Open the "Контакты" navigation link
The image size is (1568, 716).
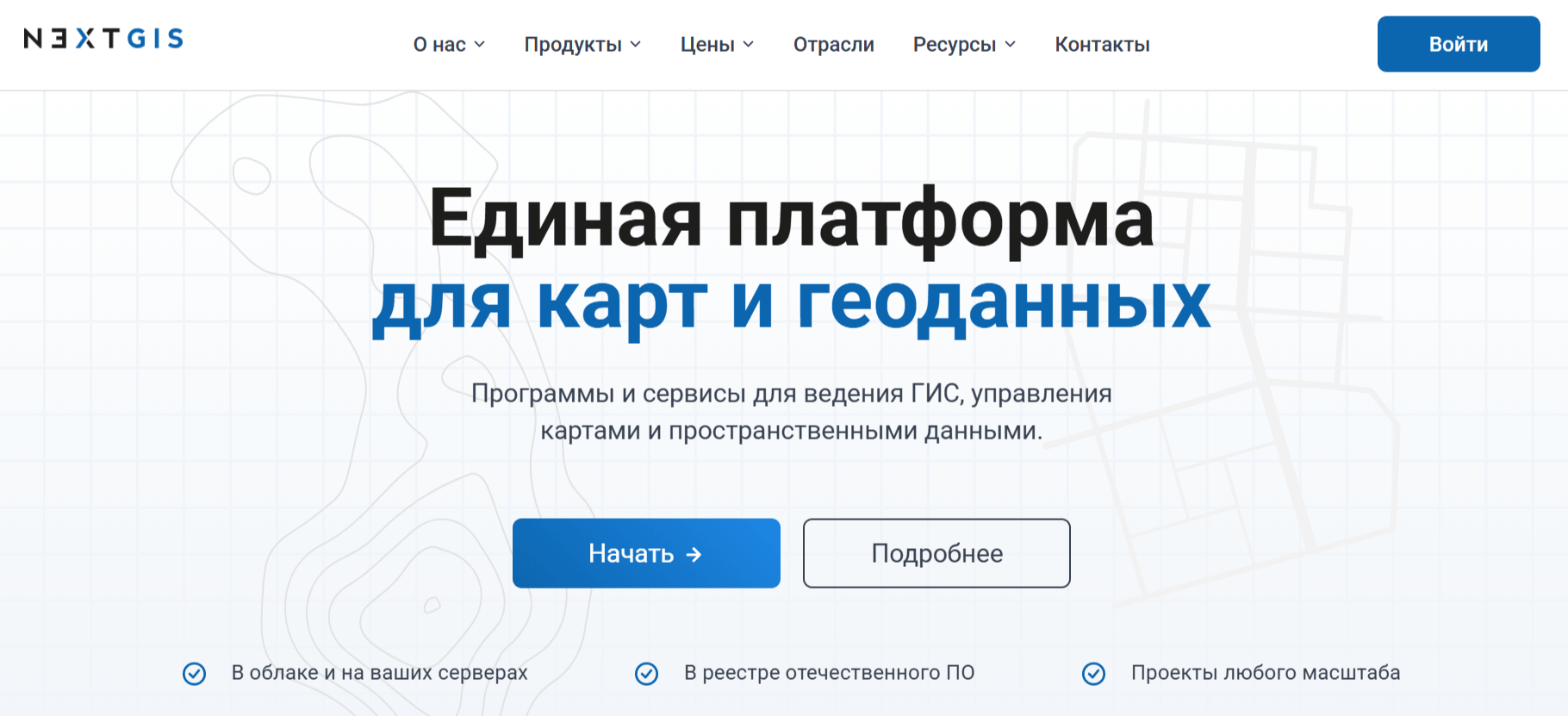point(1102,45)
